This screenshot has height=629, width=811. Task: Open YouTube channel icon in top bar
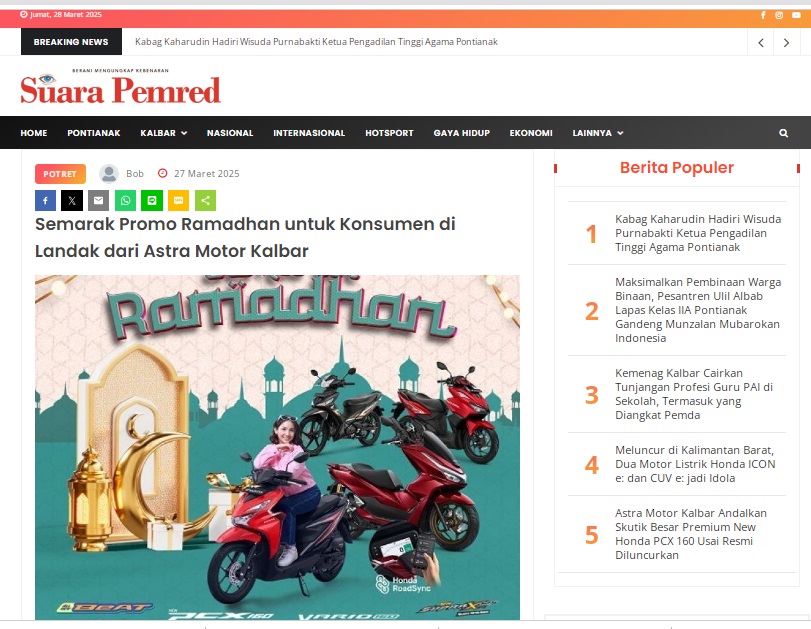coord(796,15)
